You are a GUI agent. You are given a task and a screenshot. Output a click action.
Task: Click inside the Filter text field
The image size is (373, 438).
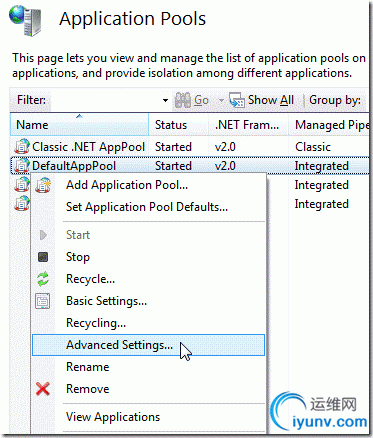[105, 100]
